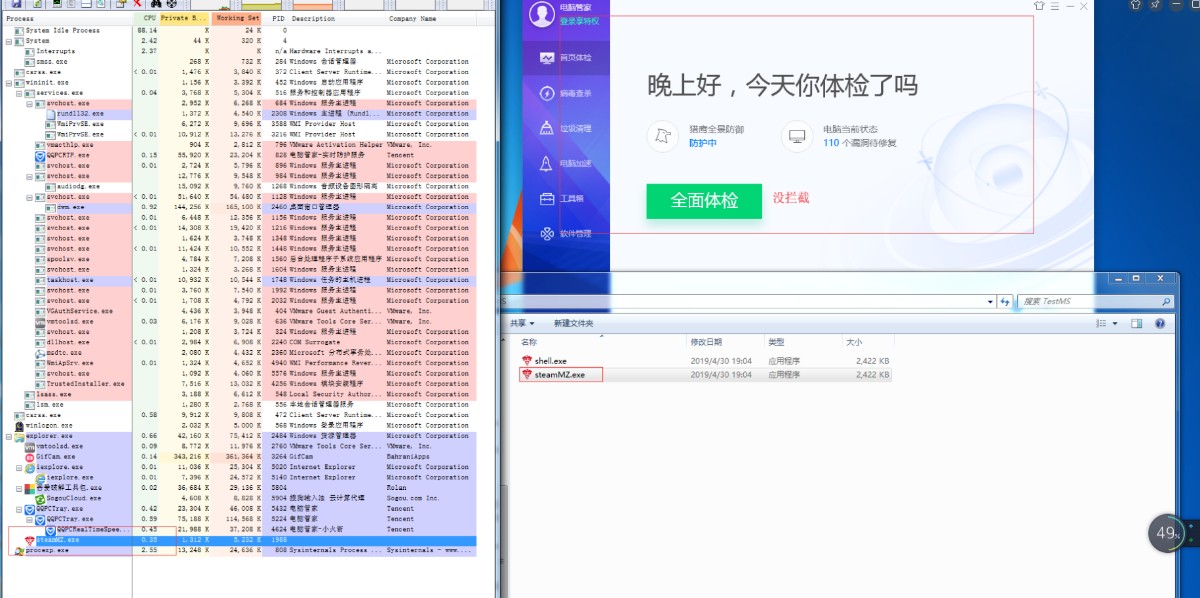
Task: Collapse svchost.exe PID 1128 node
Action: (29, 197)
